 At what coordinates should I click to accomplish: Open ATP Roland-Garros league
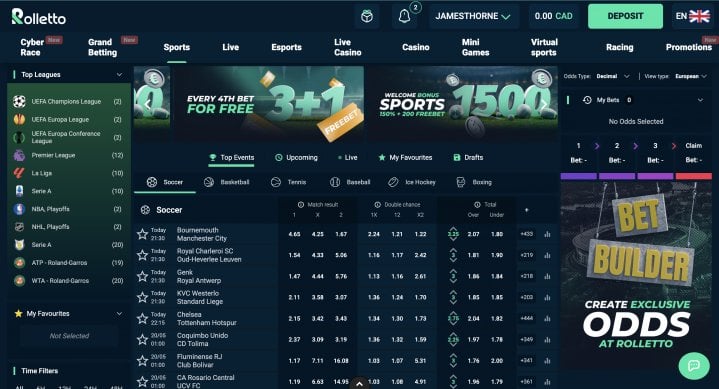pos(68,262)
